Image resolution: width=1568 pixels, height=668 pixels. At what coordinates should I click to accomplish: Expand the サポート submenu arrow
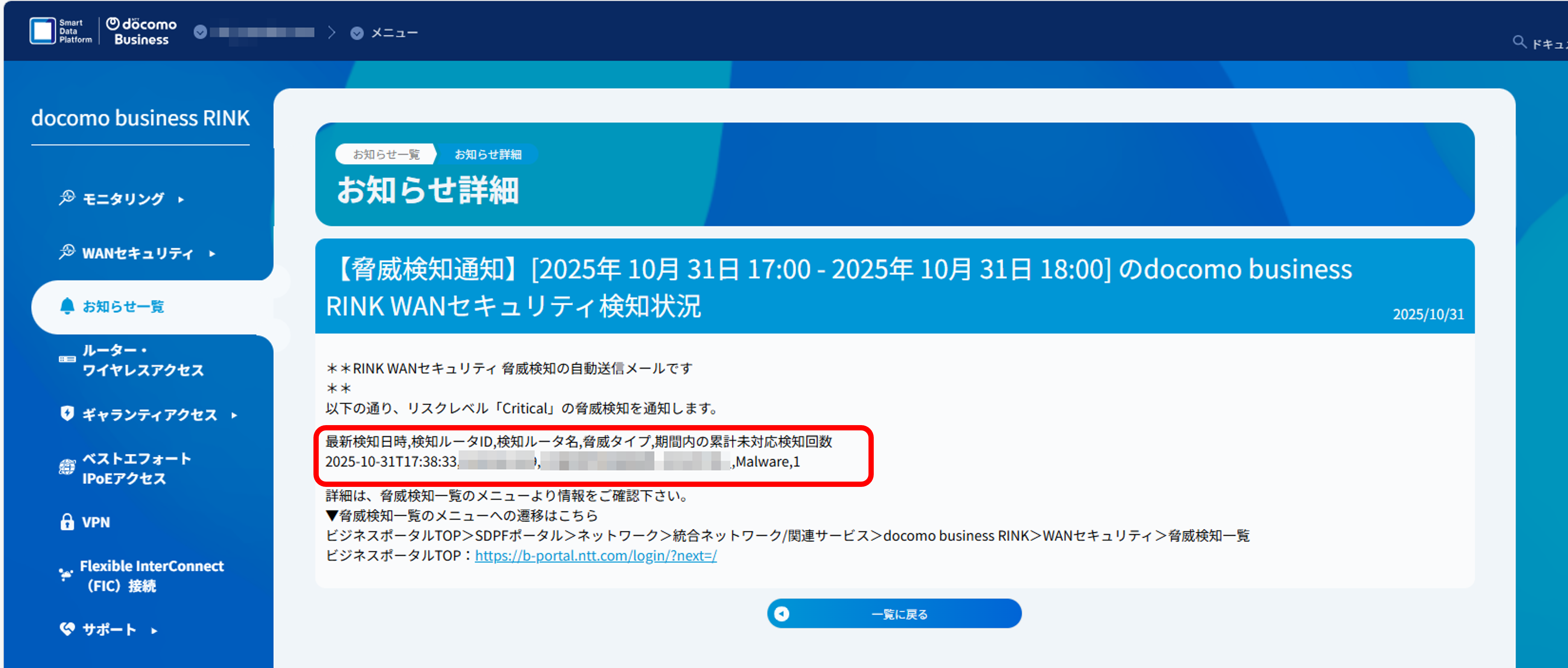154,631
